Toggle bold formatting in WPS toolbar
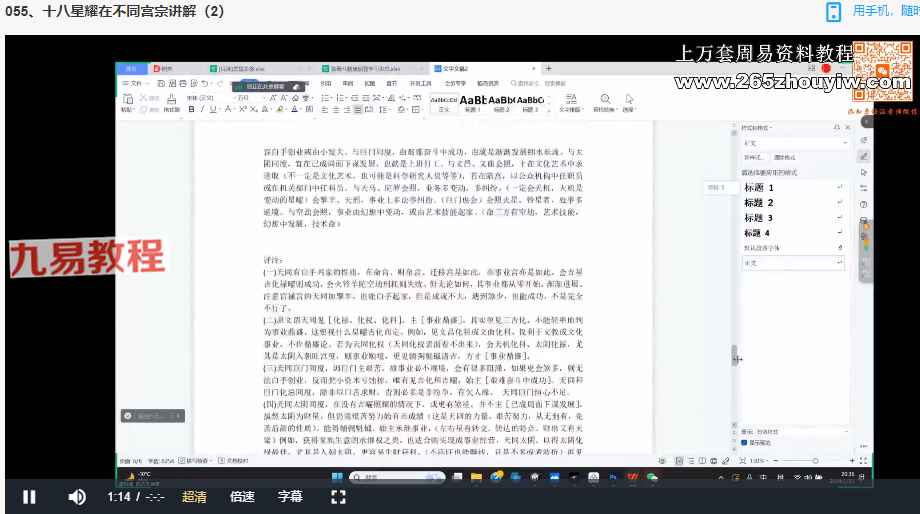This screenshot has height=514, width=920. [191, 109]
